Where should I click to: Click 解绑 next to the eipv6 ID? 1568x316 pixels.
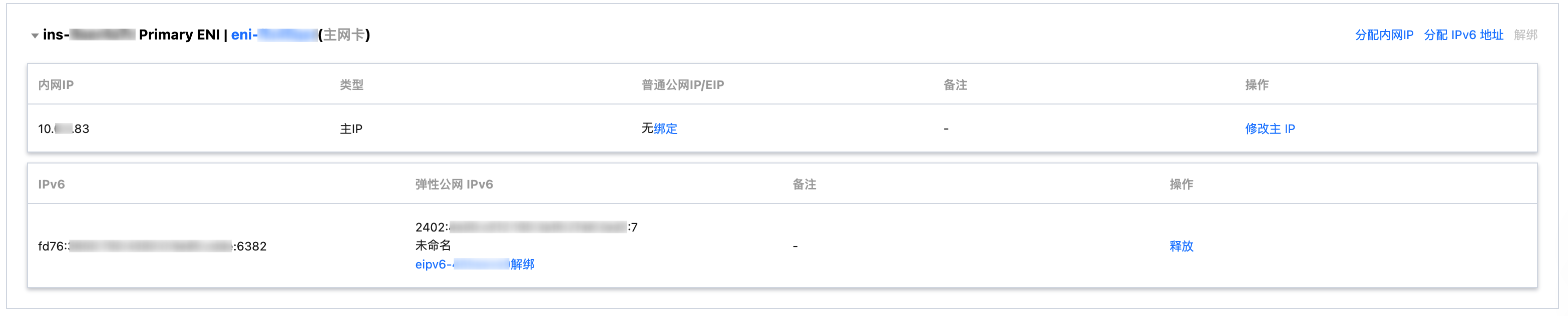tap(522, 264)
